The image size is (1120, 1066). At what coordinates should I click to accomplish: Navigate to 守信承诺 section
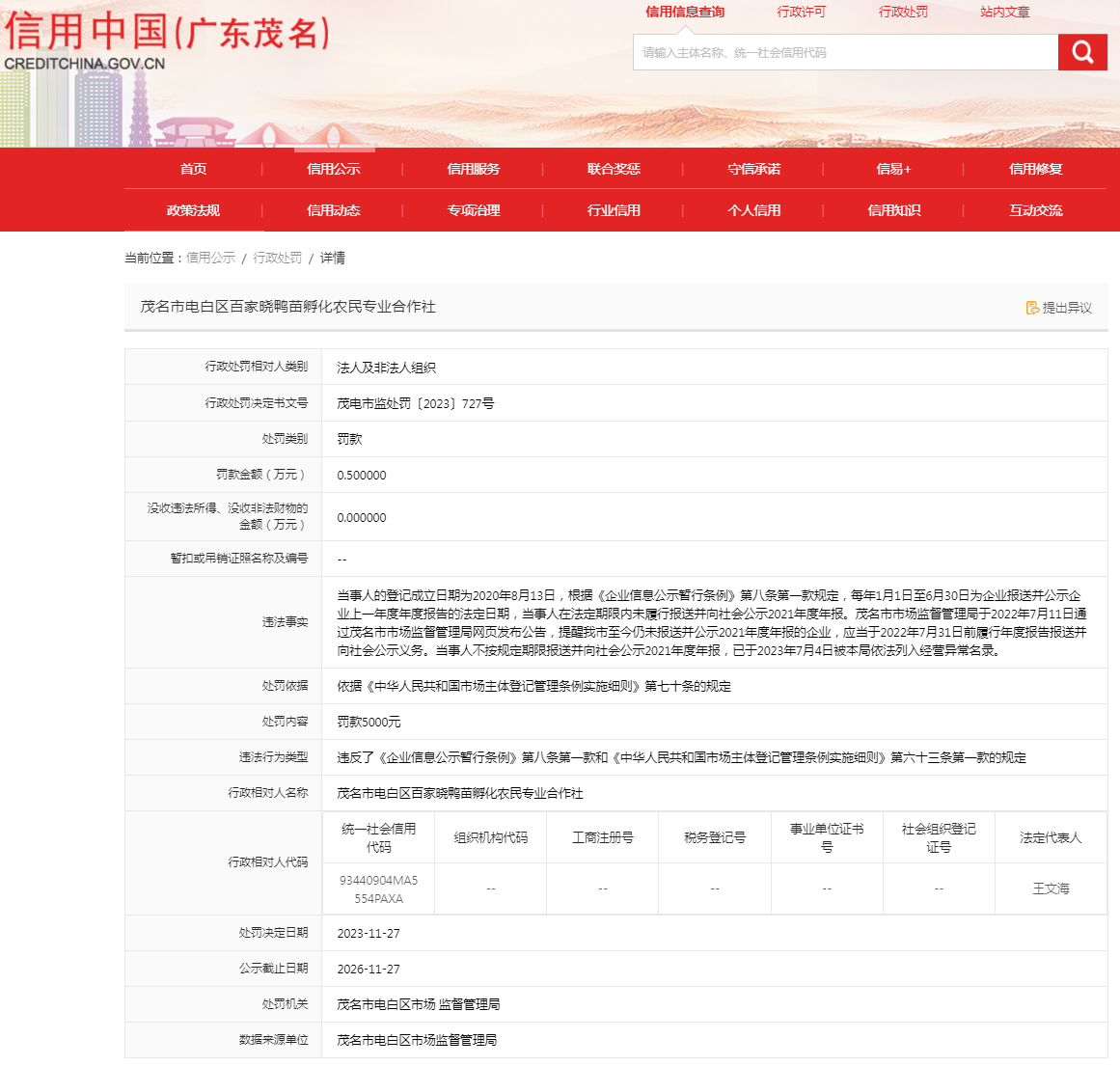[x=754, y=169]
